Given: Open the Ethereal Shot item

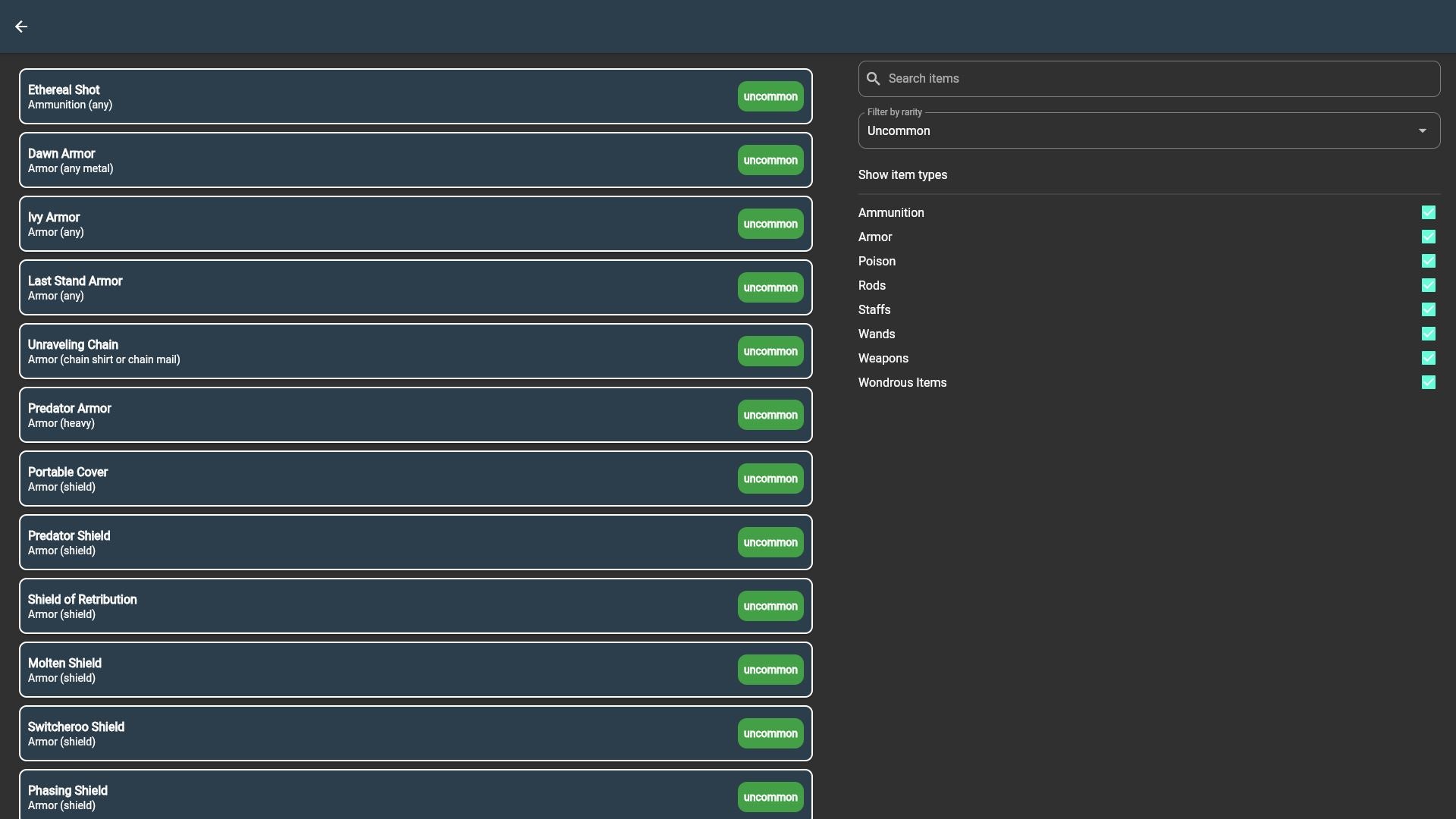Looking at the screenshot, I should (379, 96).
